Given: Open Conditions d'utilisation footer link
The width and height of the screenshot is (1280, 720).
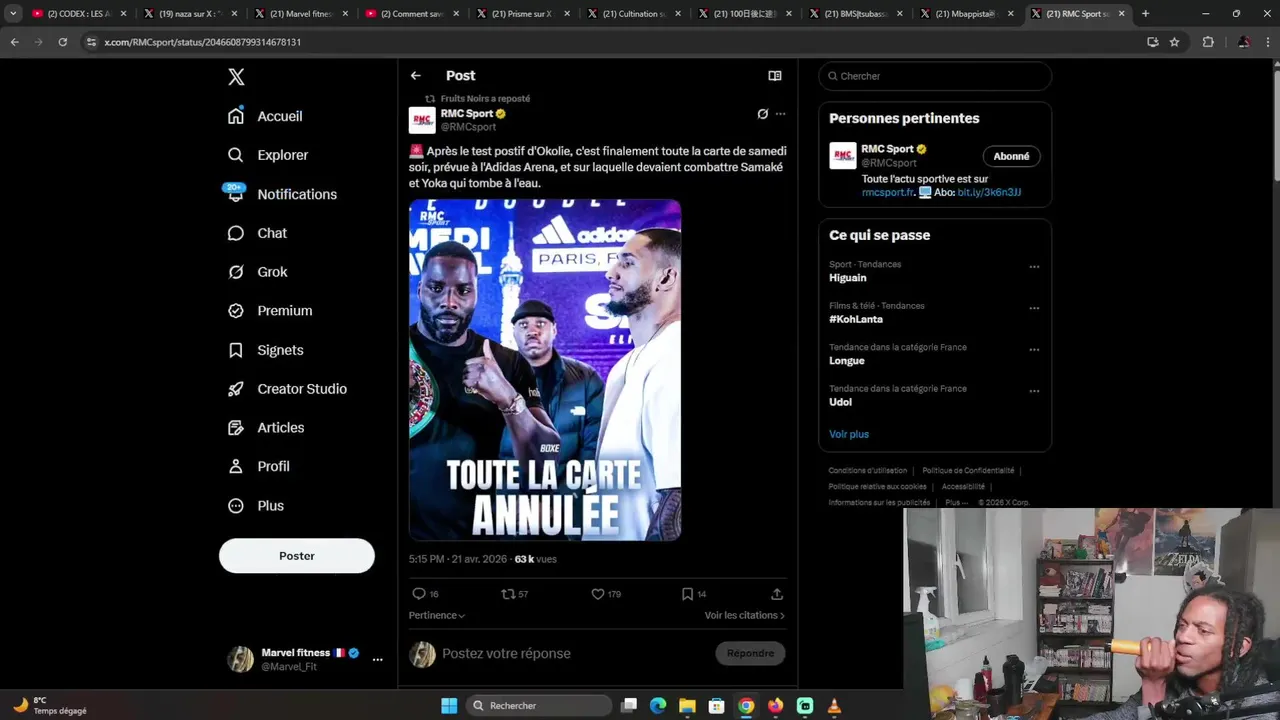Looking at the screenshot, I should (x=868, y=471).
